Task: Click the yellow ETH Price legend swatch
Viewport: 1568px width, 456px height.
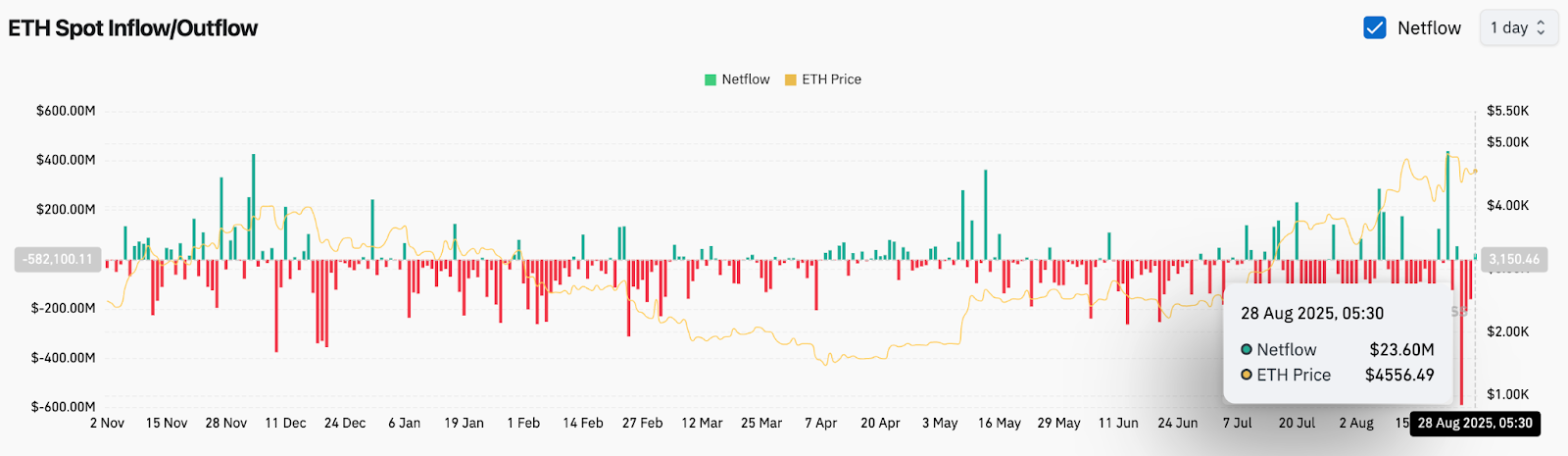Action: [x=790, y=79]
